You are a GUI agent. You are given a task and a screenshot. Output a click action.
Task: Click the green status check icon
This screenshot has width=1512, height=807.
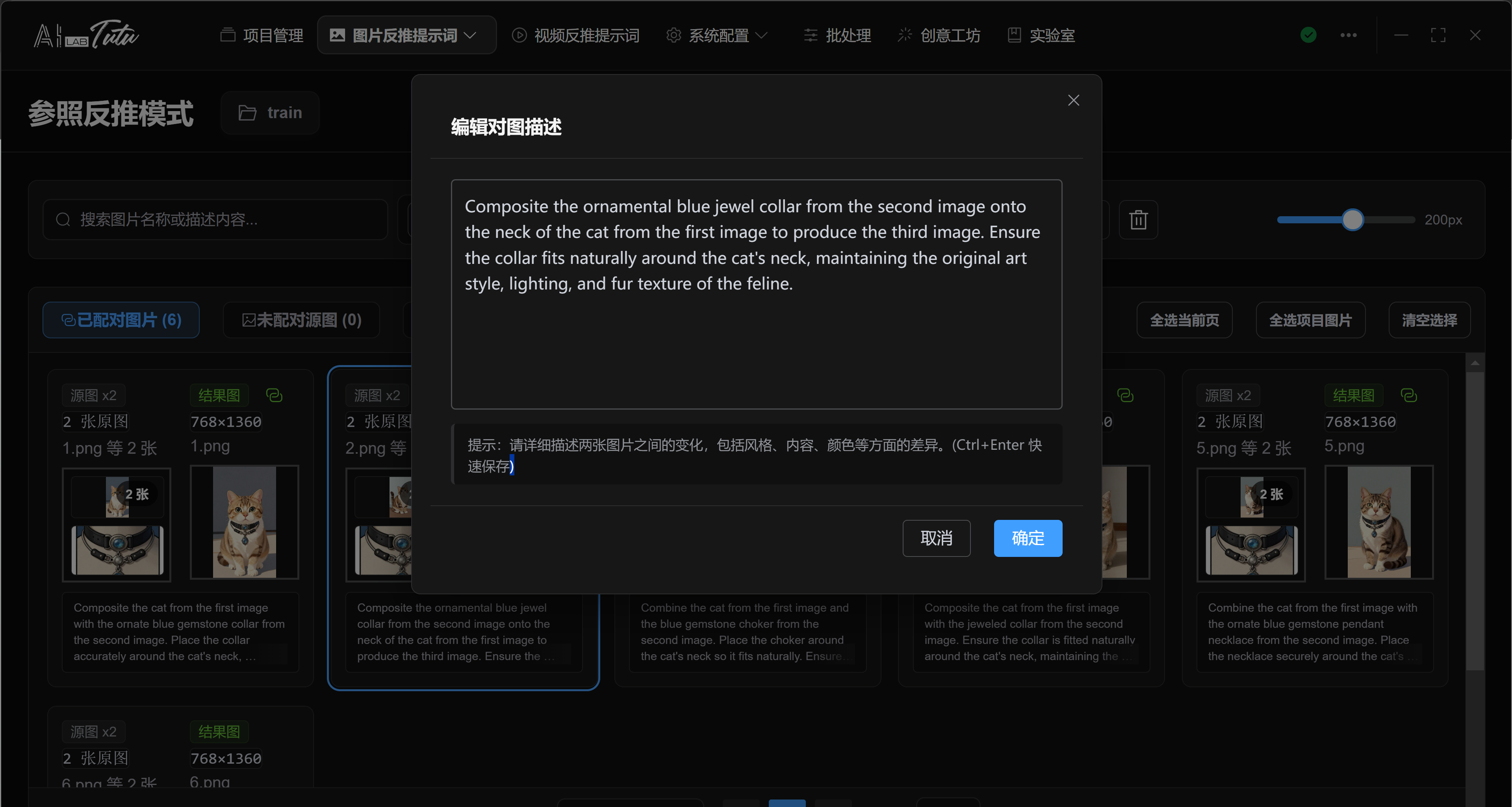1308,35
